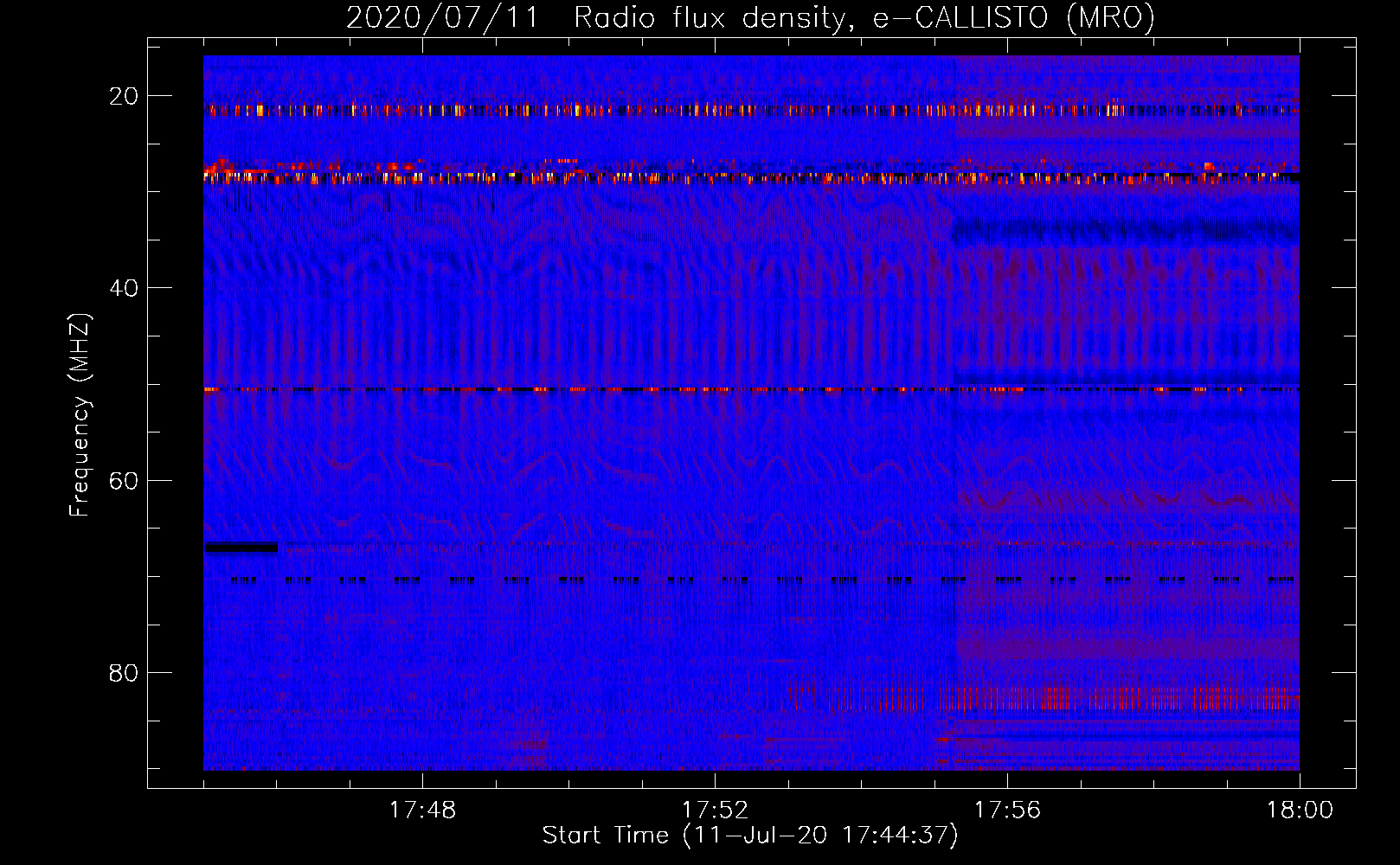Click the 17:56 time tick label
The height and width of the screenshot is (865, 1400).
tap(1007, 811)
